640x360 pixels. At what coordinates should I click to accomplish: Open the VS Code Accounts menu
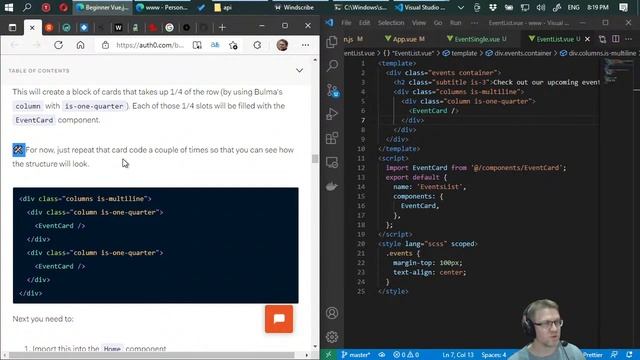(x=332, y=313)
